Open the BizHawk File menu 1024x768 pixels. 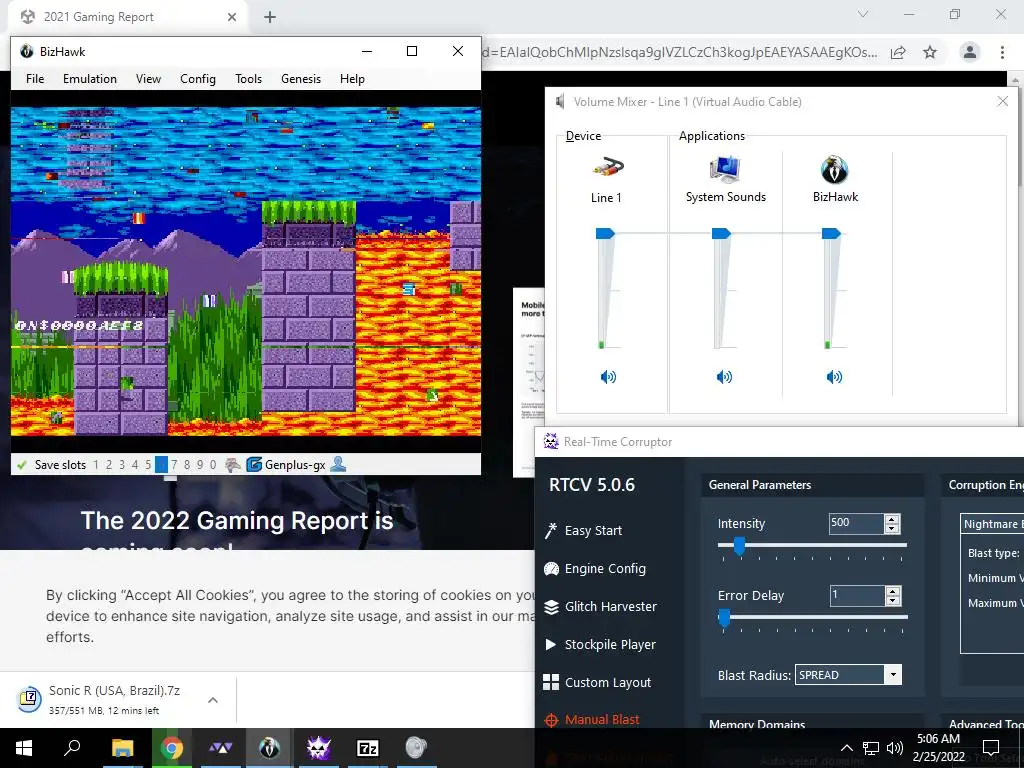click(x=35, y=79)
